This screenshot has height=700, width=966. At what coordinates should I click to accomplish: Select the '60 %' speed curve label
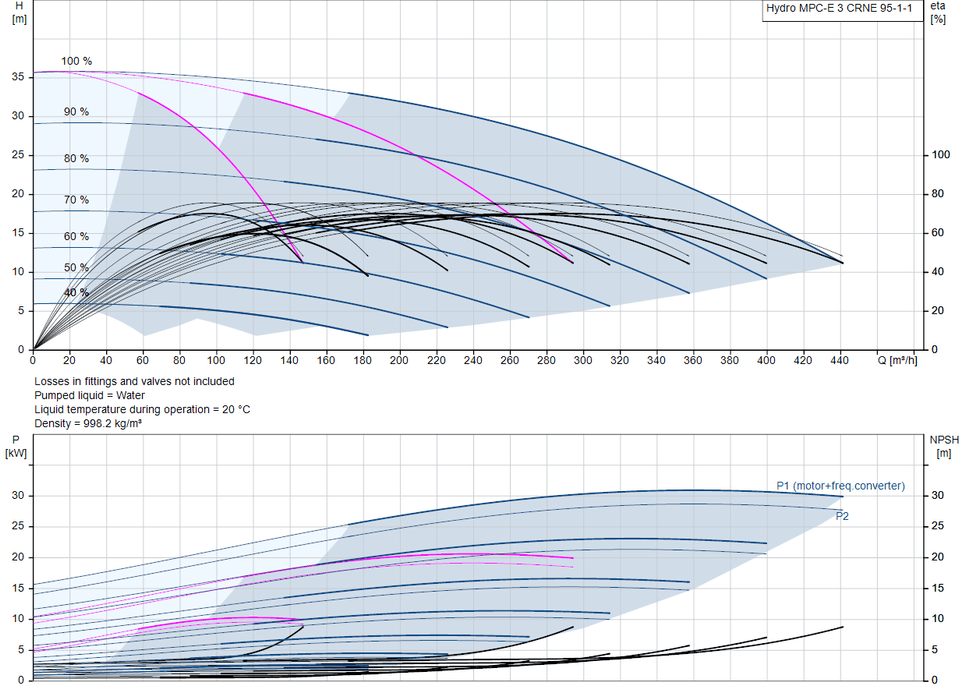click(76, 236)
